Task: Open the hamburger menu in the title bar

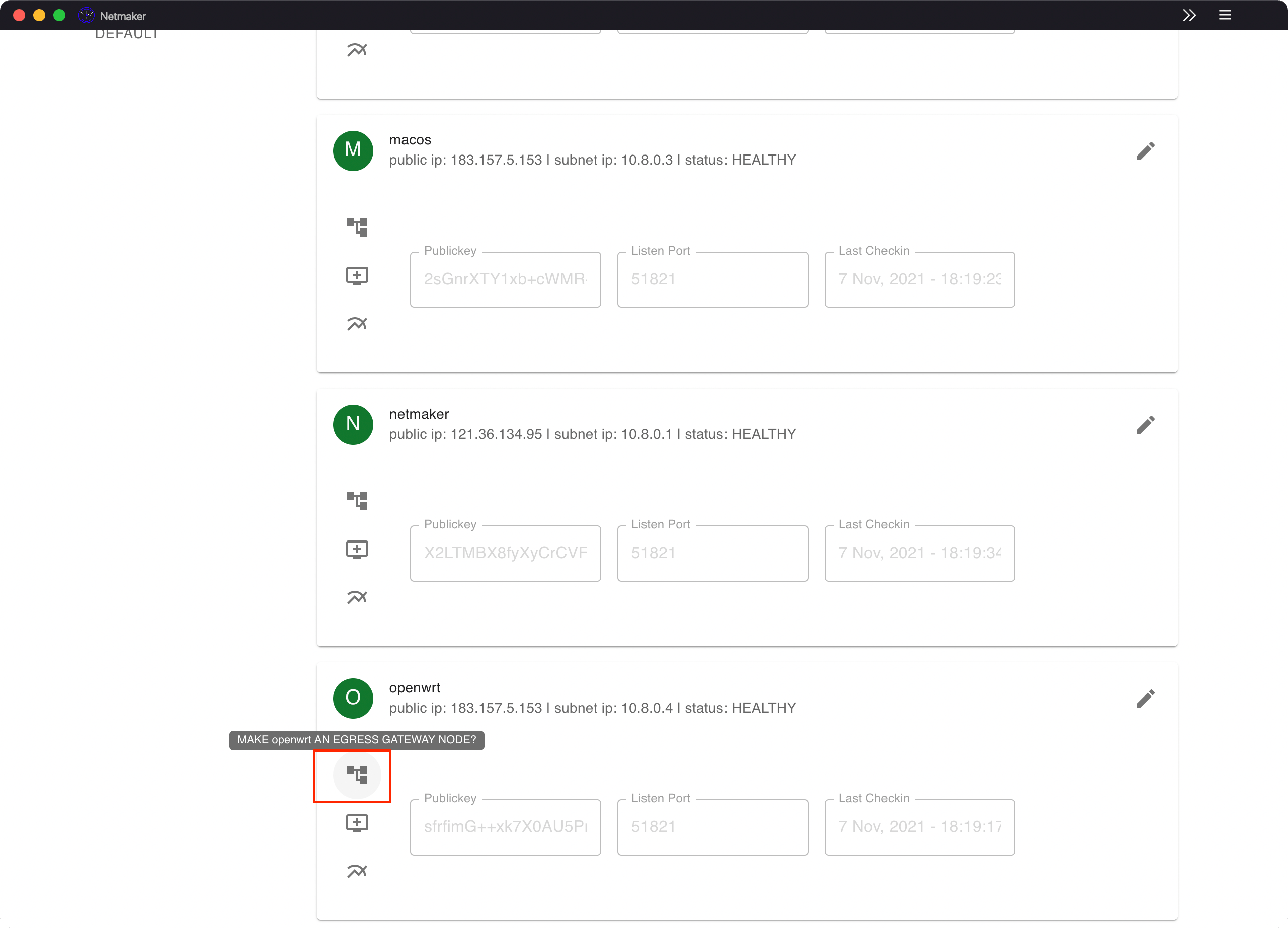Action: point(1226,15)
